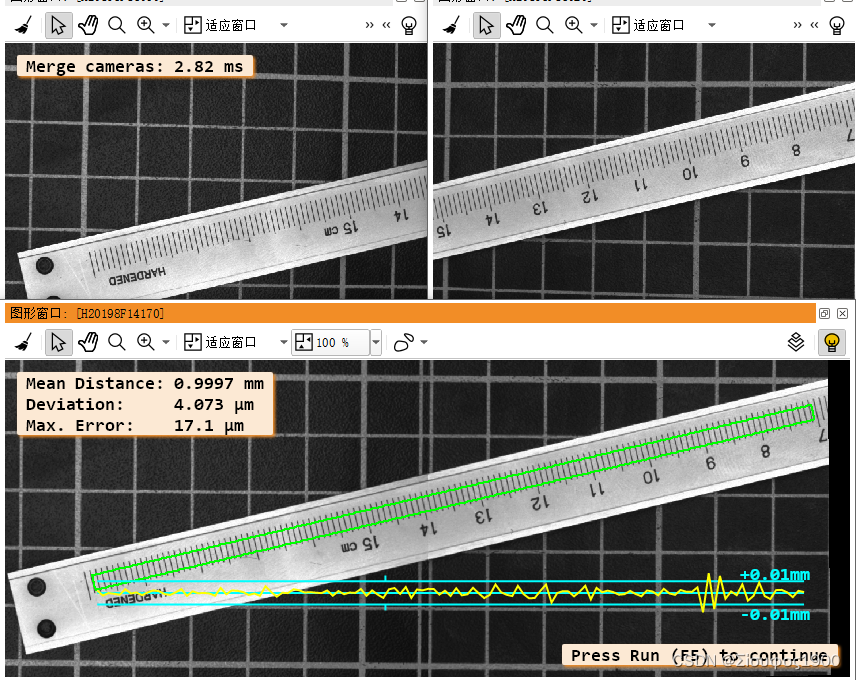Close the H20198F14170 graphics window
This screenshot has height=680, width=856.
coord(842,313)
